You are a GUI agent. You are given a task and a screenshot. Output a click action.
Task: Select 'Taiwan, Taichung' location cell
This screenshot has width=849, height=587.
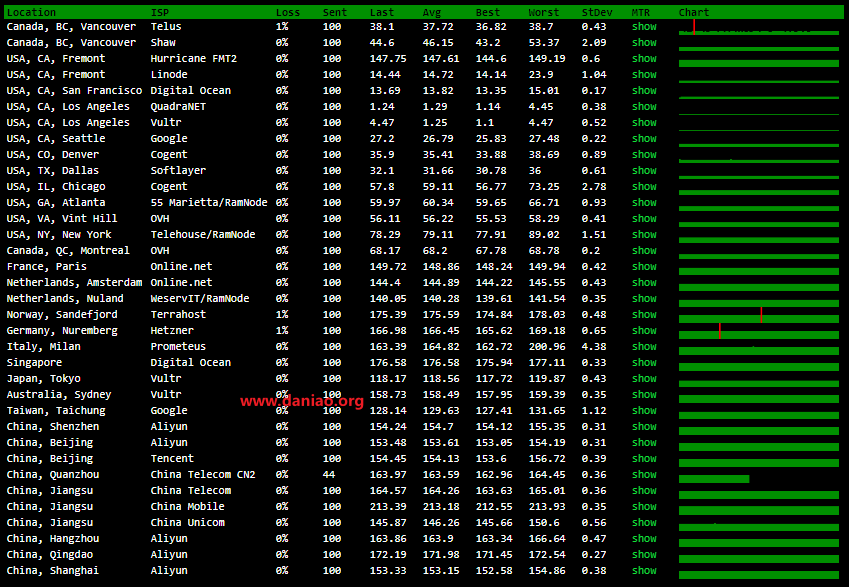coord(56,410)
